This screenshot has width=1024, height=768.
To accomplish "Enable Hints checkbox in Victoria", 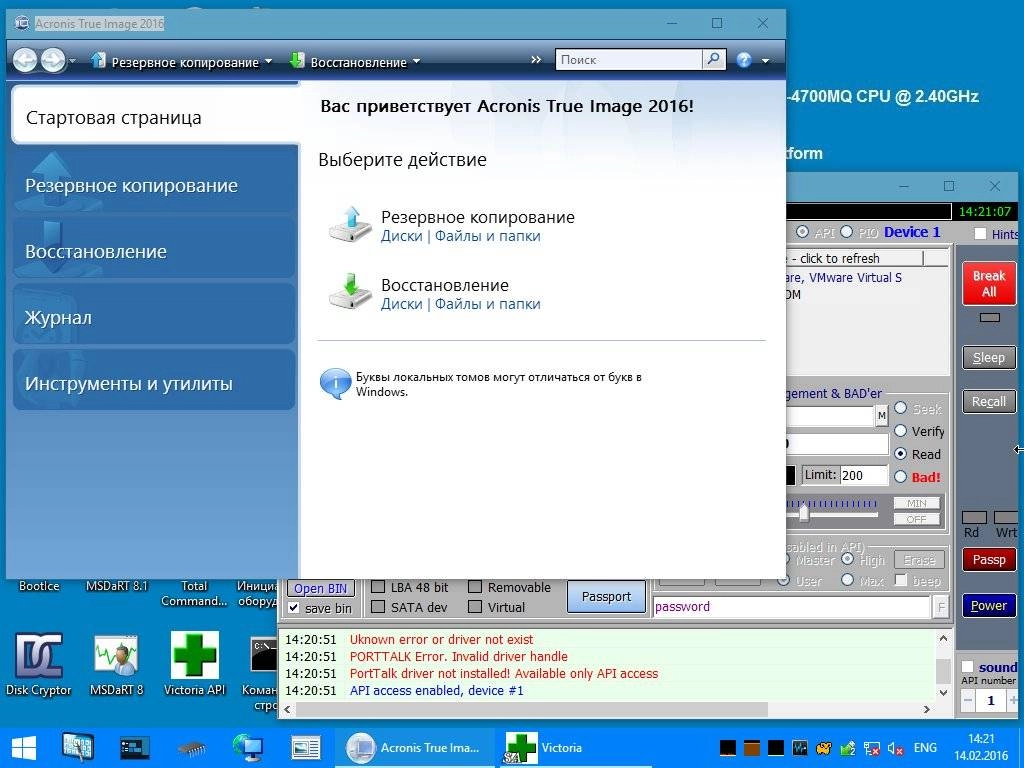I will coord(980,234).
